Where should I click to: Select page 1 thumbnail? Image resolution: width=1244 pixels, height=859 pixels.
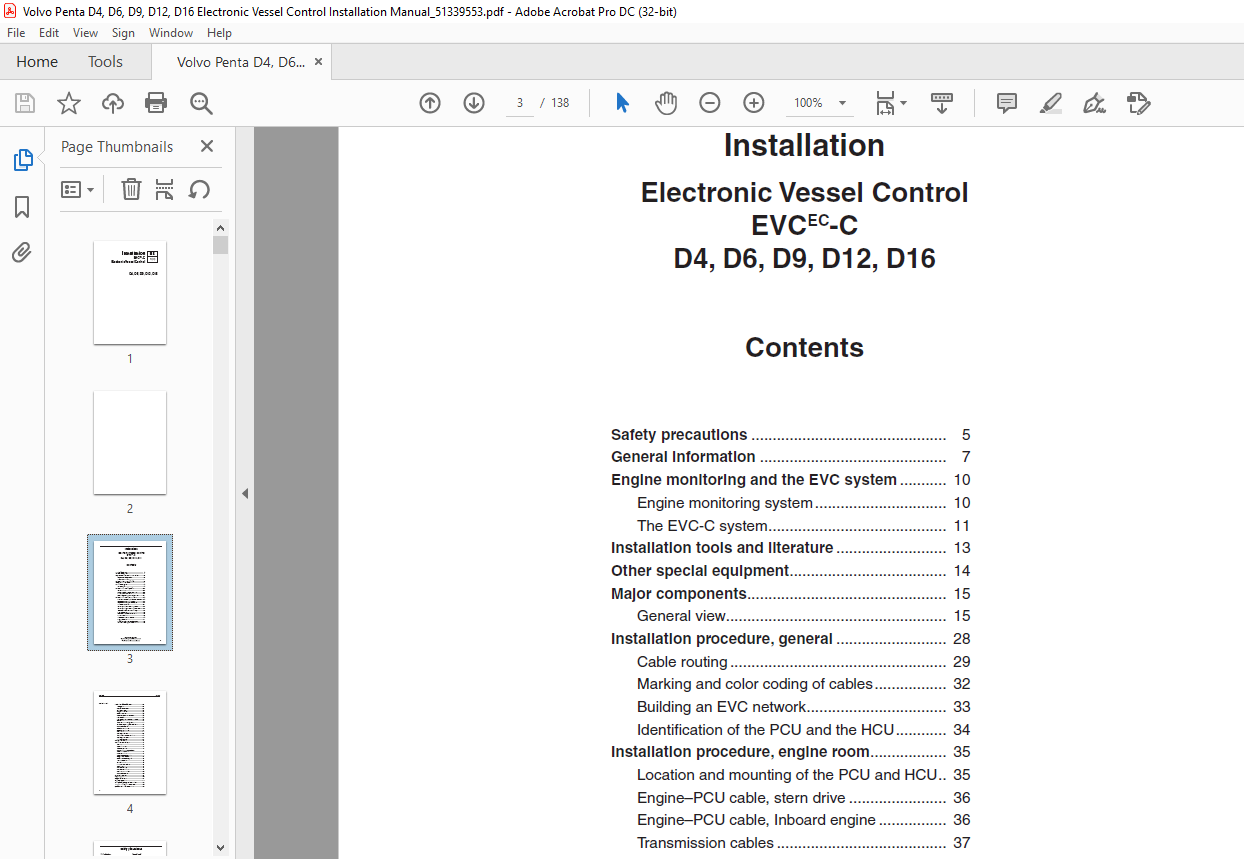pos(130,293)
